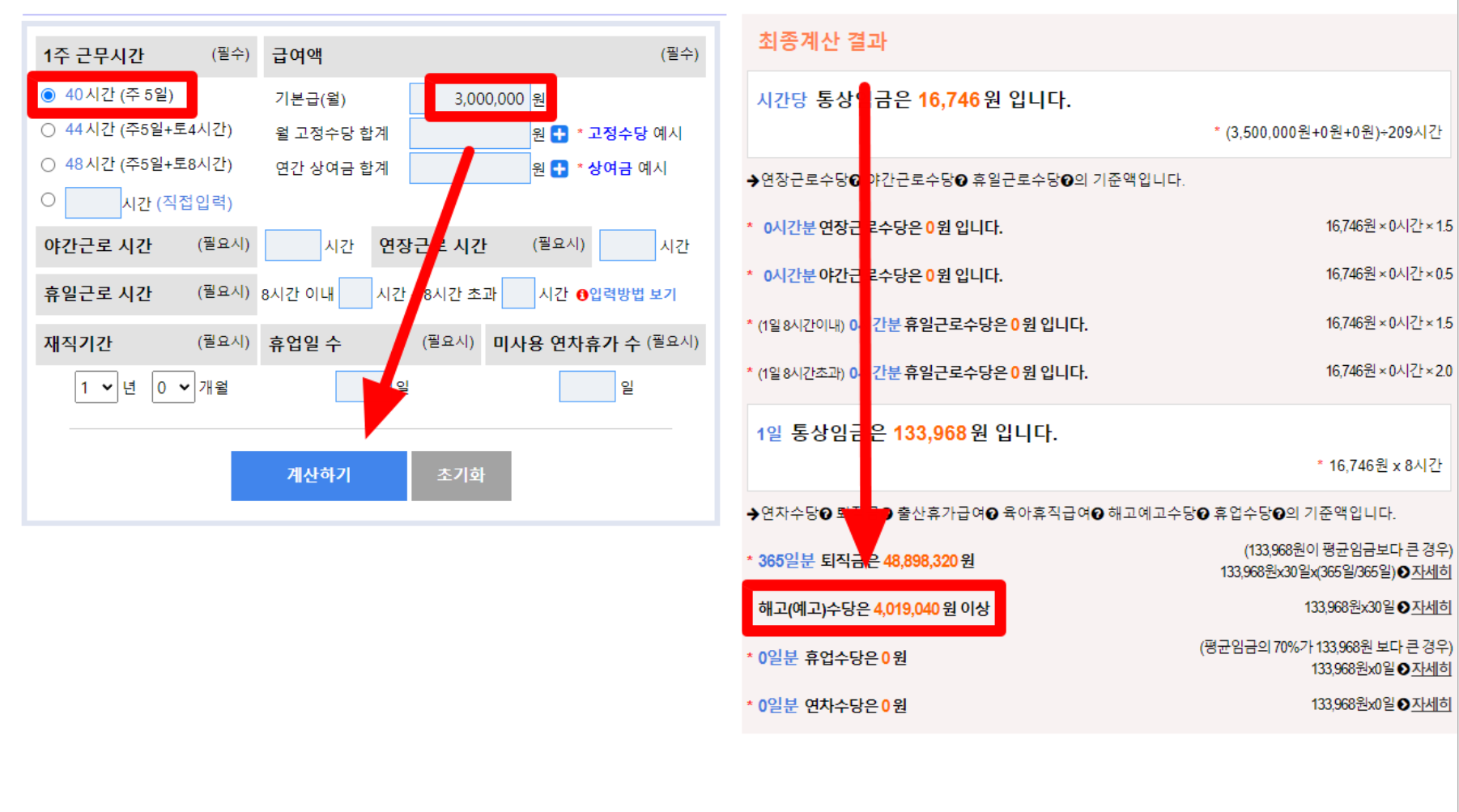Click the 미사용 연차휴가 수 input field

pos(587,387)
